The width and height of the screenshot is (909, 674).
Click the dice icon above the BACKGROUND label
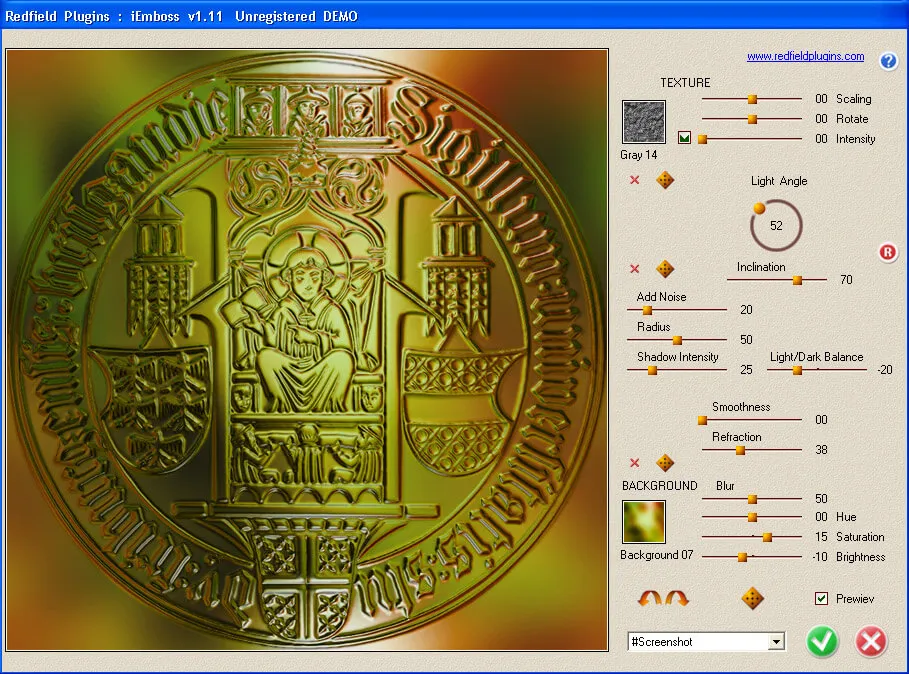click(664, 463)
